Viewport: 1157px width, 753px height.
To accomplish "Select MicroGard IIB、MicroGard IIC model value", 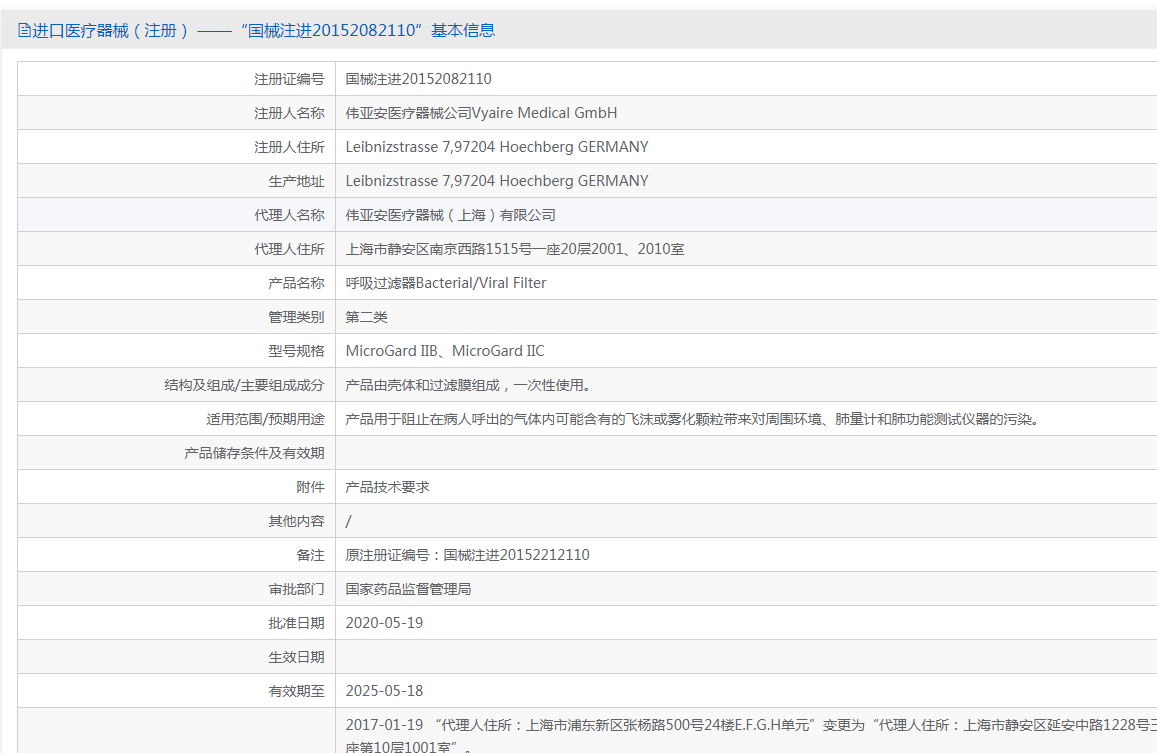I will 445,351.
